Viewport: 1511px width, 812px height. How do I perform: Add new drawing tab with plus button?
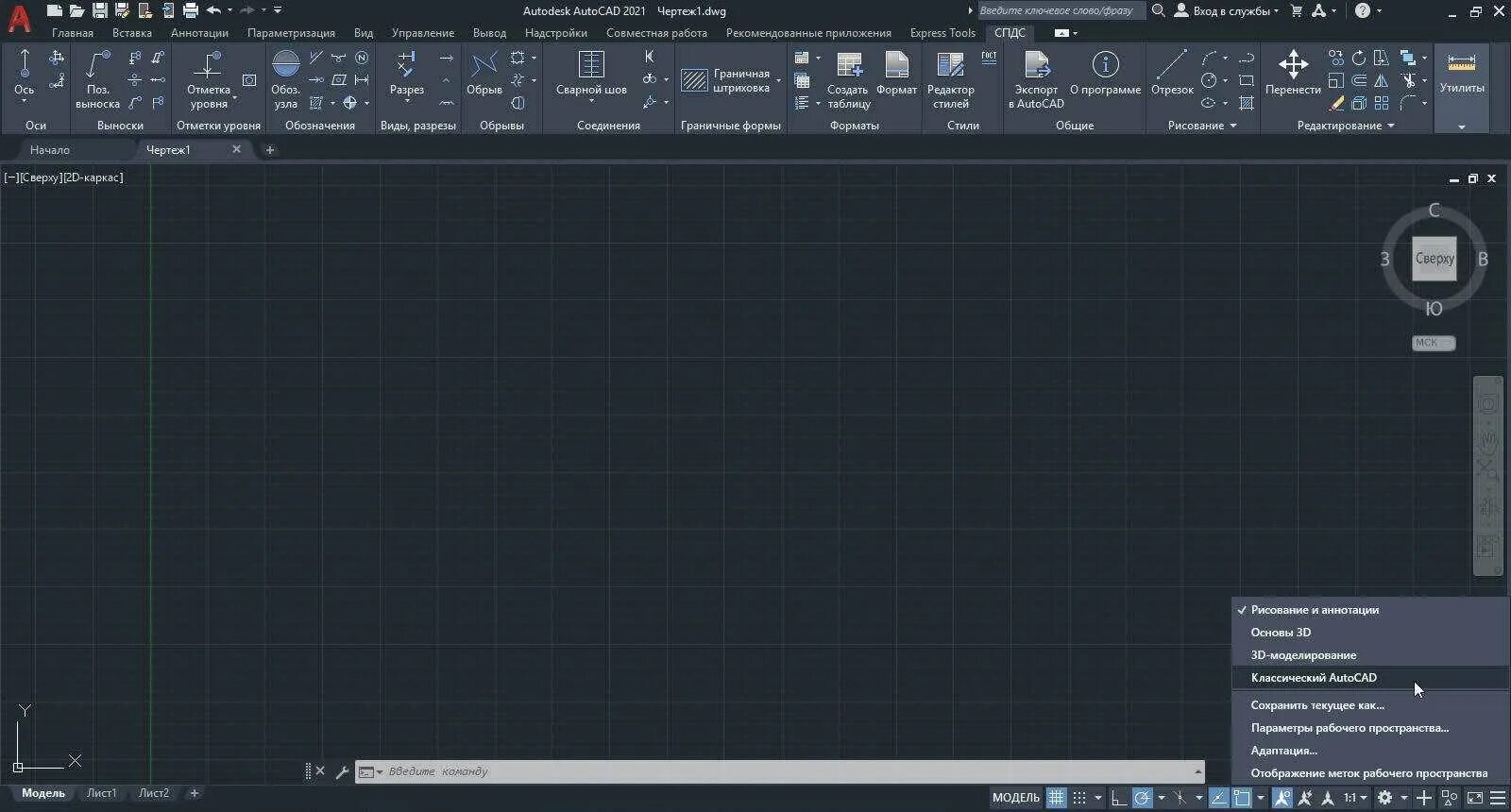point(269,149)
